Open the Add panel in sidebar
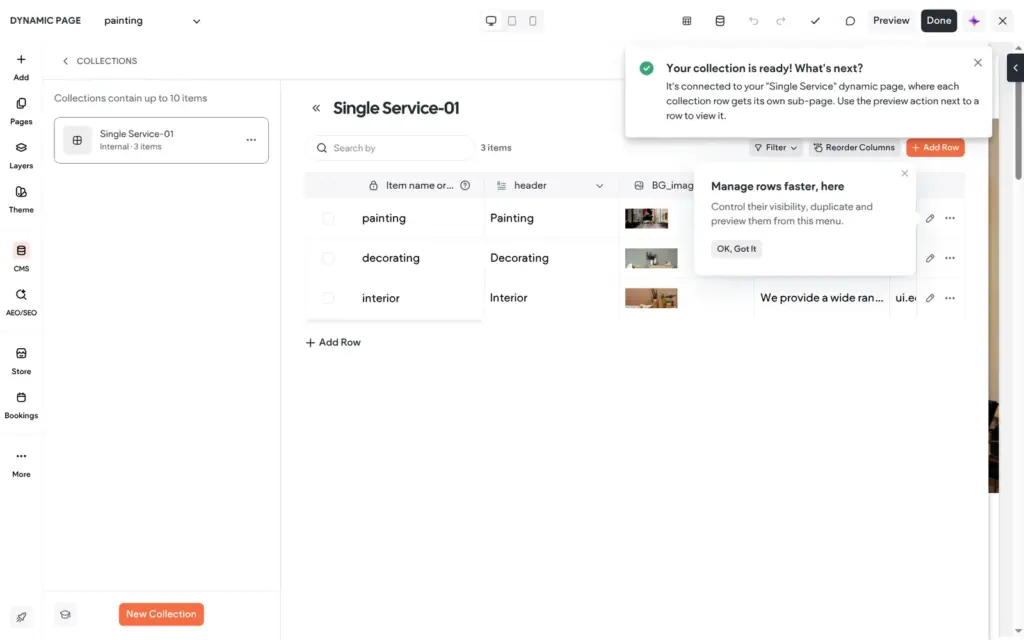 click(21, 67)
